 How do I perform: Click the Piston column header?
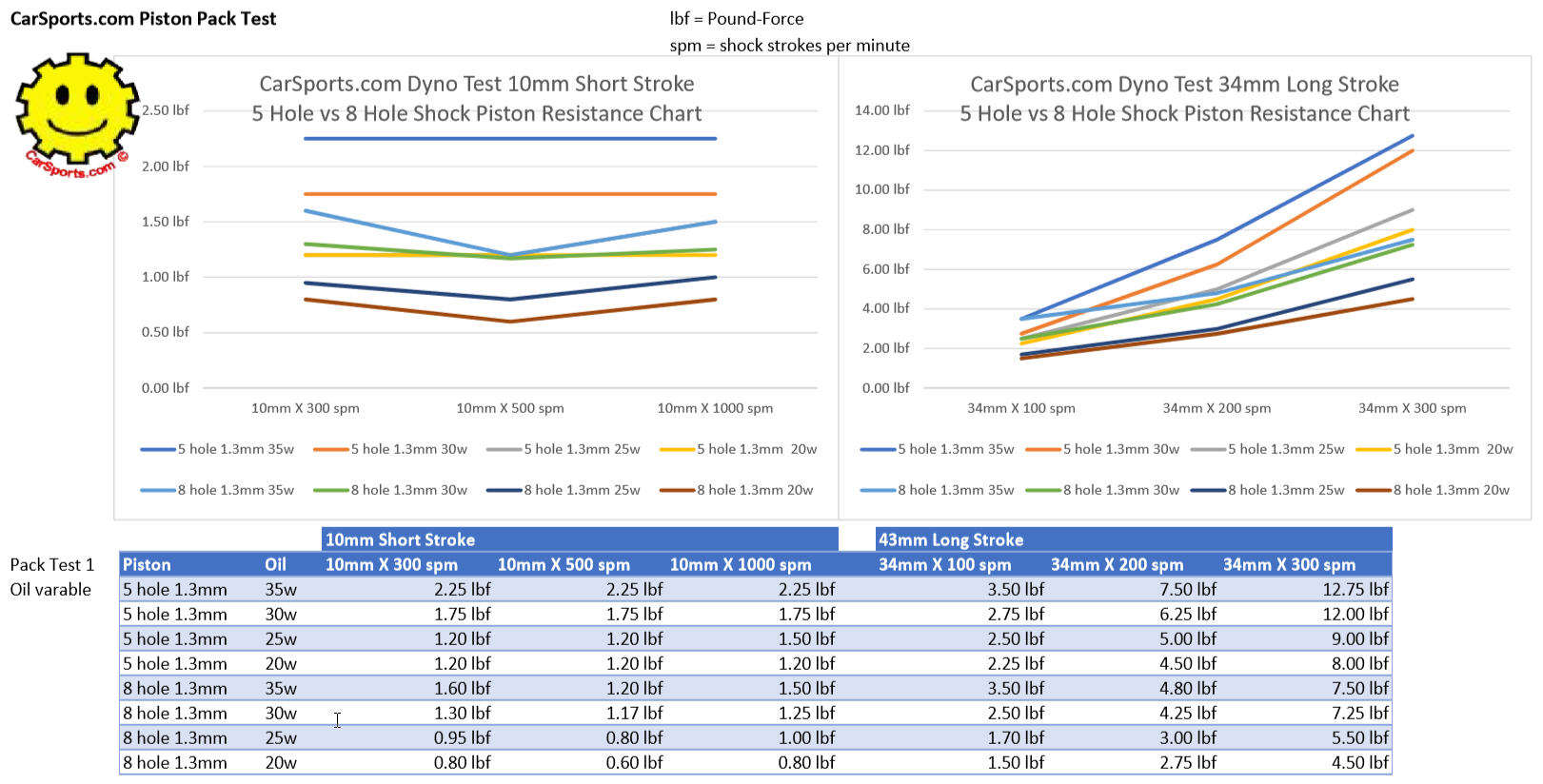pos(147,564)
